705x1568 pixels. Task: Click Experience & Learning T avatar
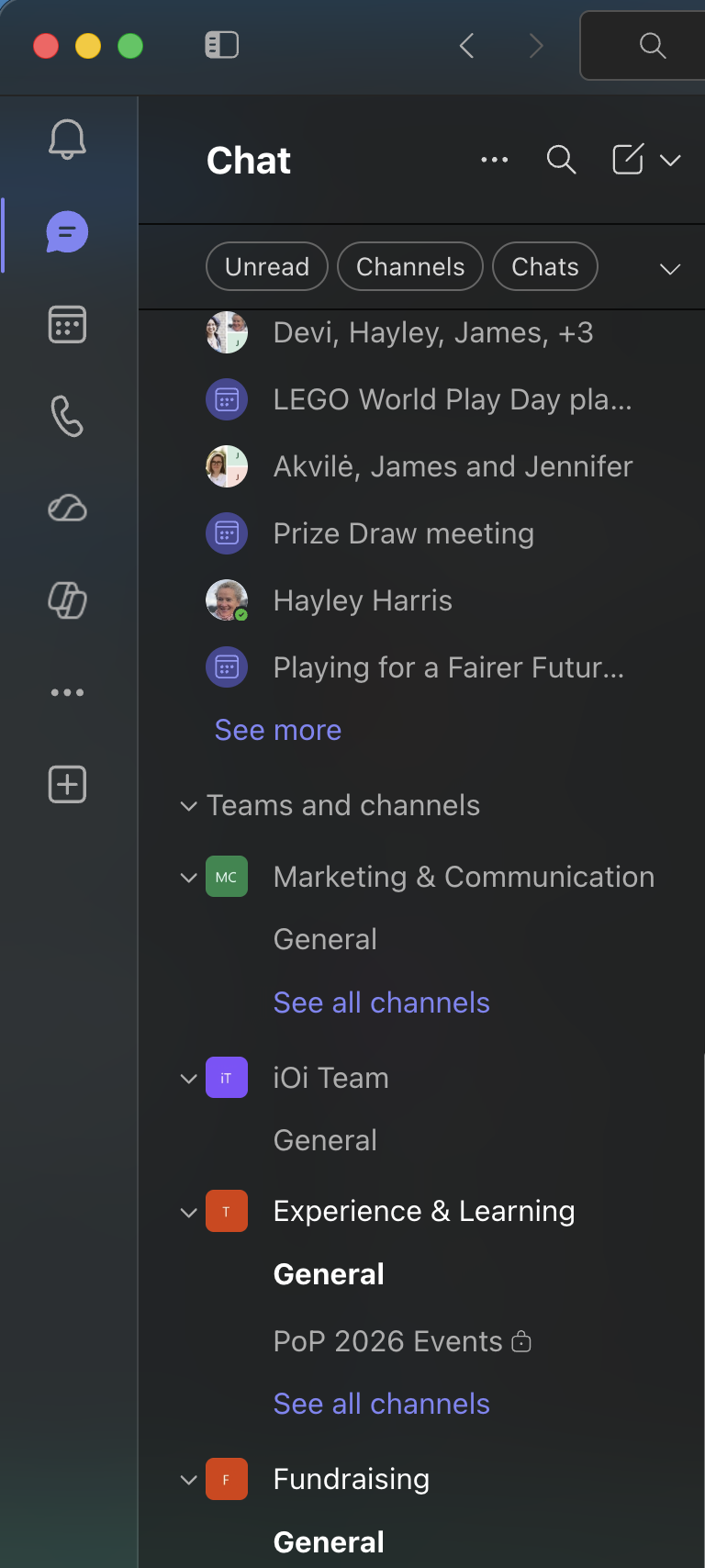pos(227,1212)
